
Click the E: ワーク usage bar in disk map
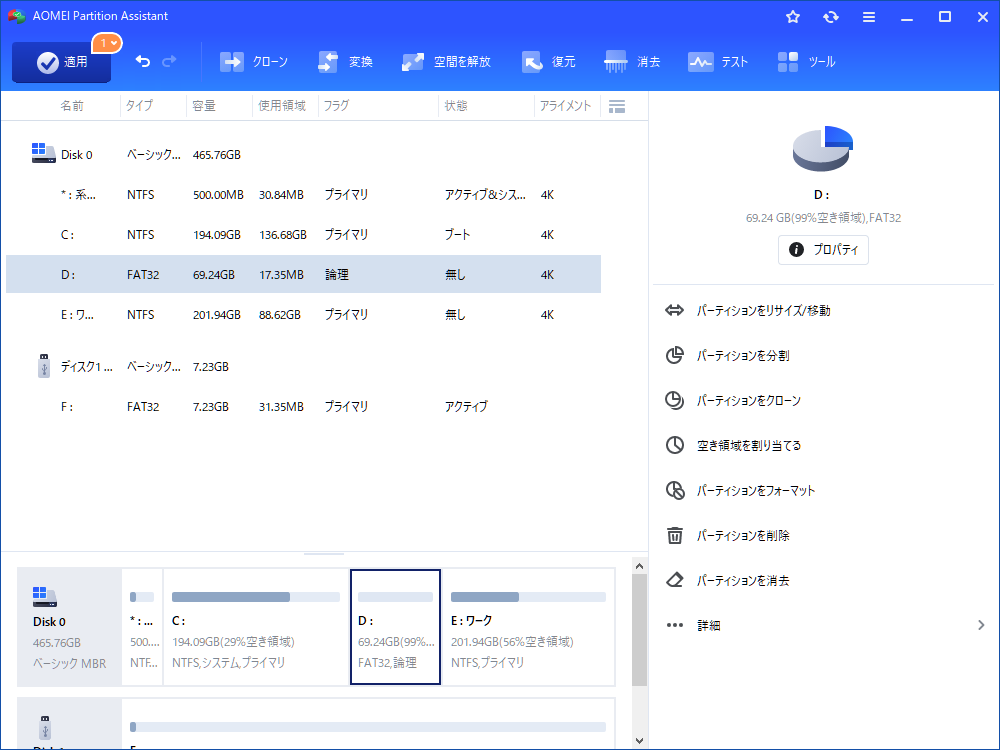tap(528, 597)
